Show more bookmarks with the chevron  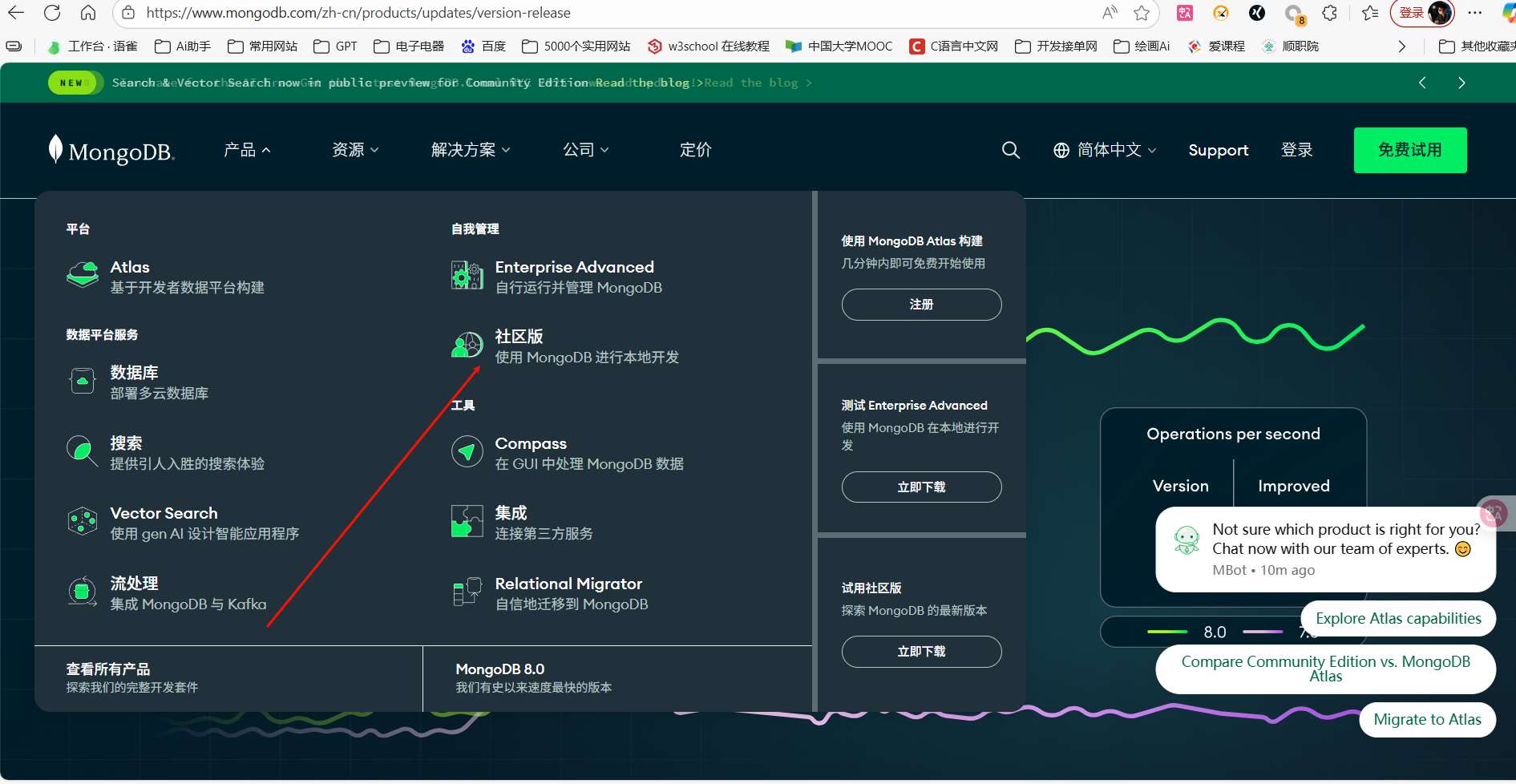1401,46
